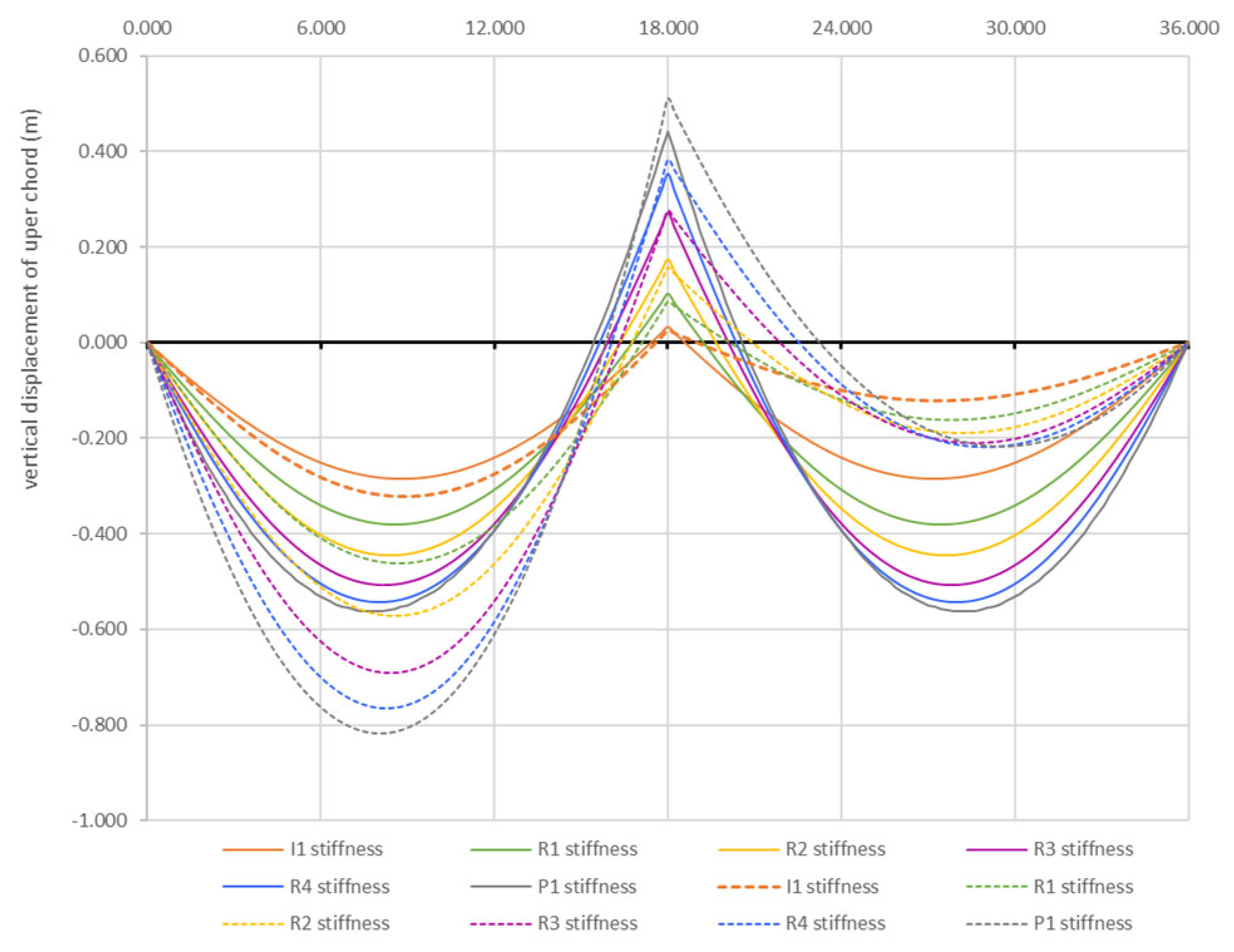Click the solid R2 stiffness legend entry

(x=835, y=849)
